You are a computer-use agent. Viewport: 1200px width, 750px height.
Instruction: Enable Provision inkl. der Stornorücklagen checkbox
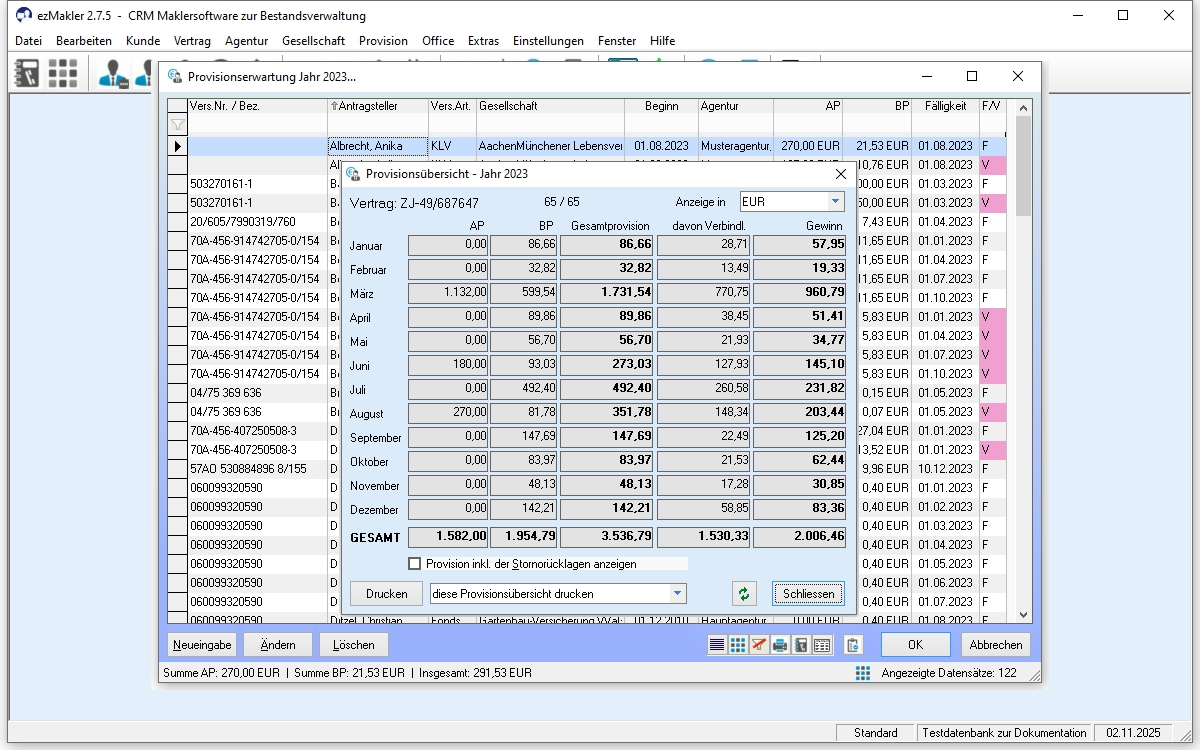(415, 564)
